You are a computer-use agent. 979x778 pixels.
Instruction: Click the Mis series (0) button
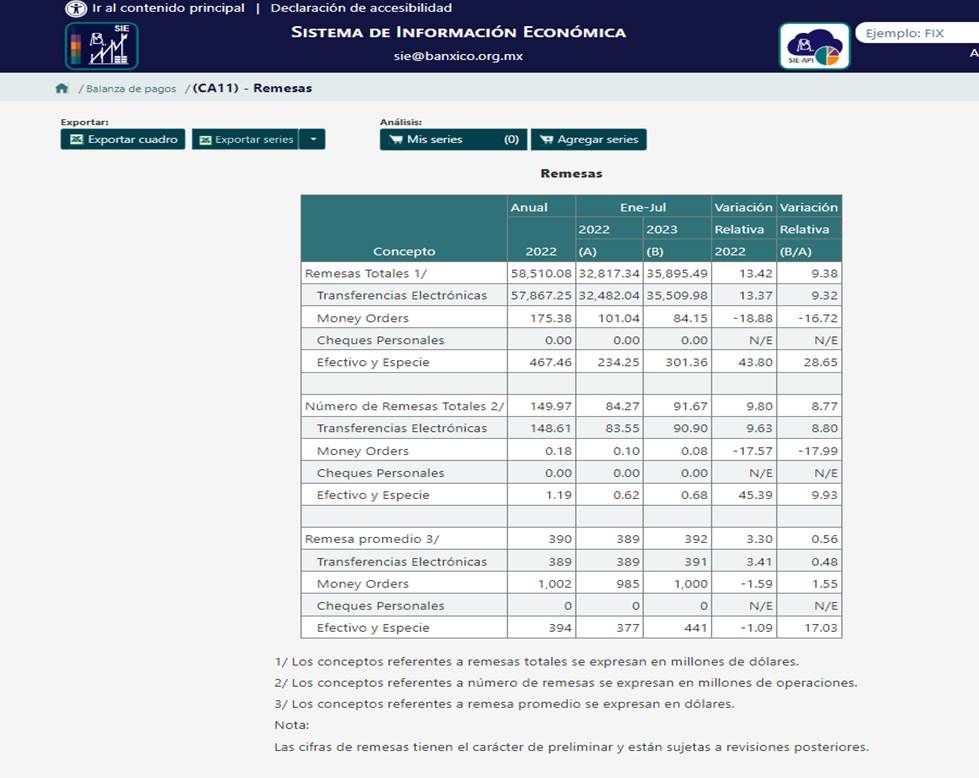[453, 140]
